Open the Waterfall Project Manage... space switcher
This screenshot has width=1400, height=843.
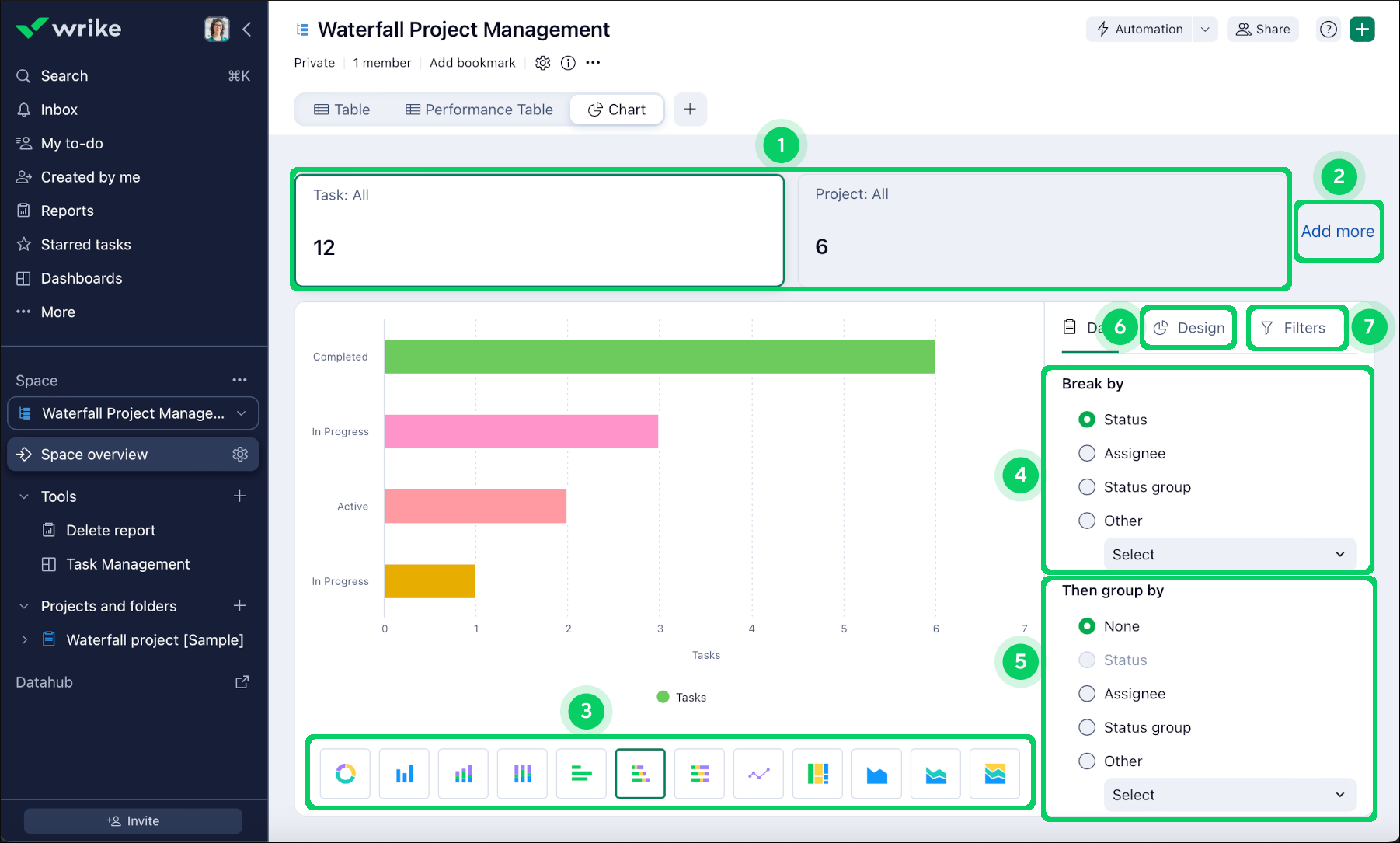pyautogui.click(x=133, y=413)
